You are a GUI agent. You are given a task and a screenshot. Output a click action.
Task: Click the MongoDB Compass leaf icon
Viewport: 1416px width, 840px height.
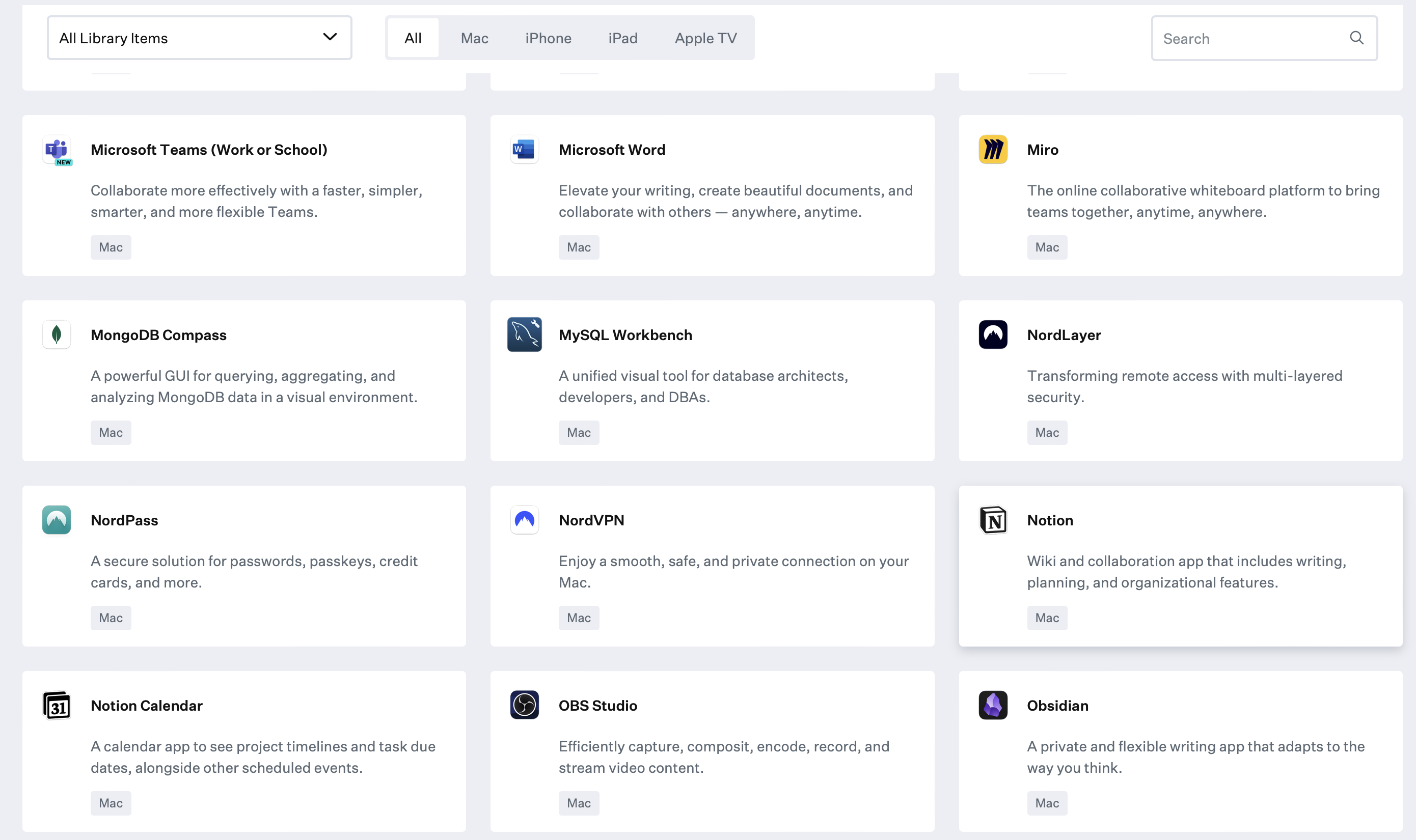(56, 334)
